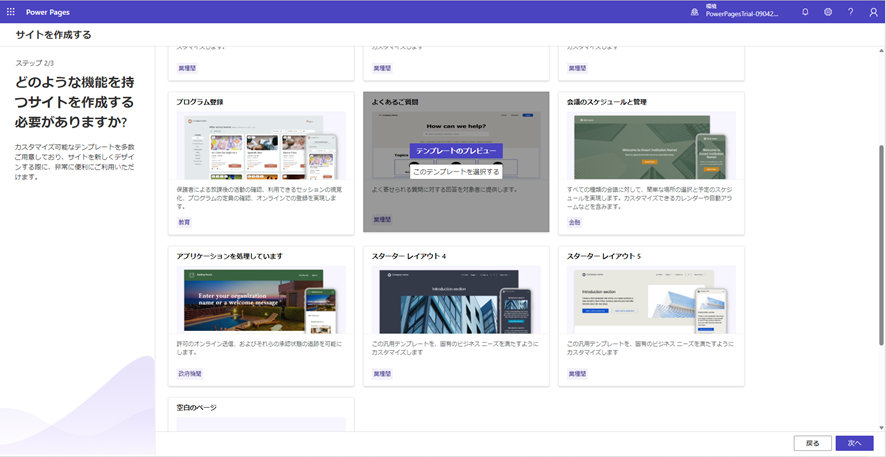886x457 pixels.
Task: Click the 金融 tag on 会議 card
Action: tap(575, 223)
